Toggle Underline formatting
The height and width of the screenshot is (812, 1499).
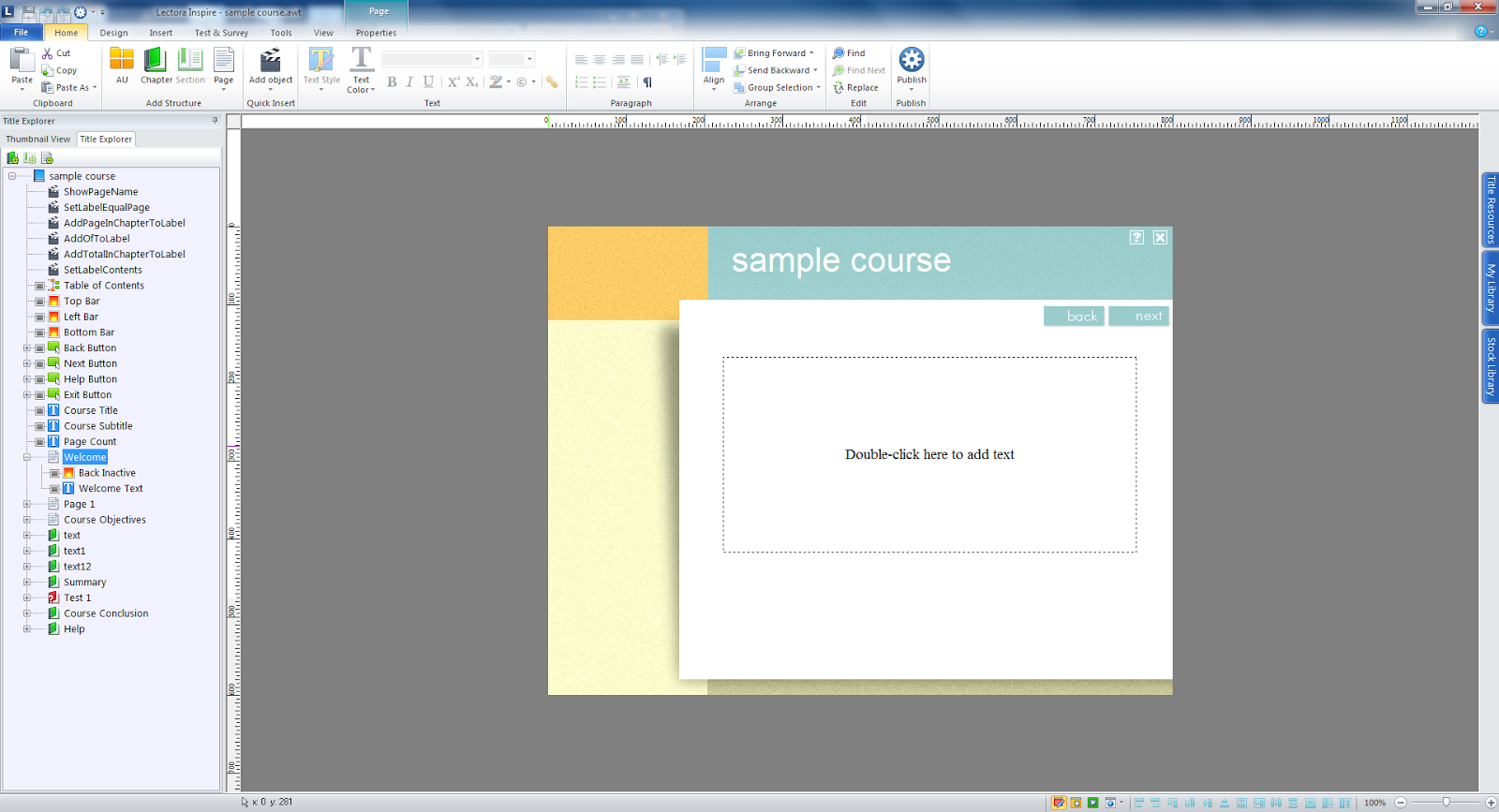click(428, 82)
